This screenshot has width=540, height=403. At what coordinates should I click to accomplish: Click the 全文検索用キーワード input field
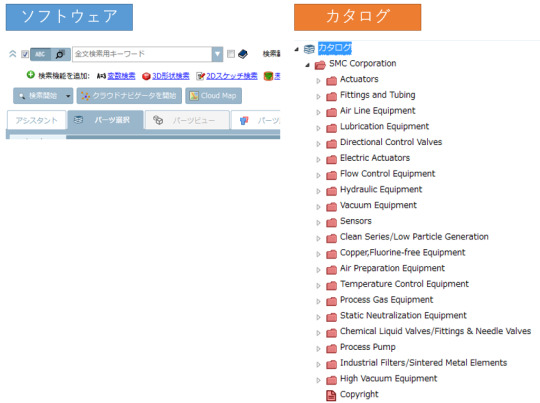pyautogui.click(x=142, y=54)
